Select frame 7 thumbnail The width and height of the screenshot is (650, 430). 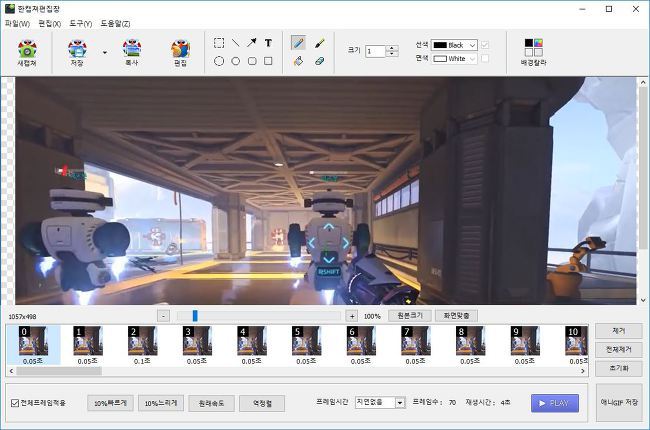click(x=416, y=341)
